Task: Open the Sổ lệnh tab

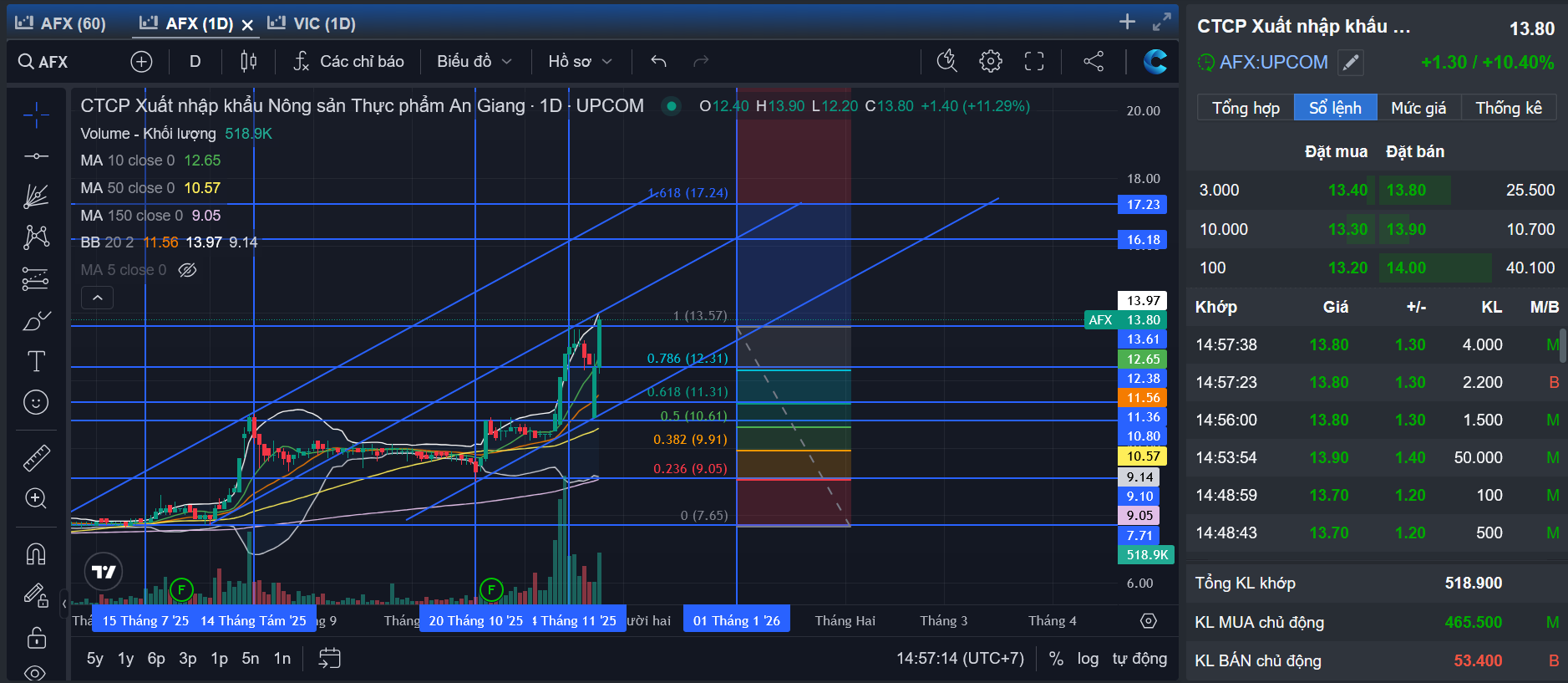Action: (x=1335, y=108)
